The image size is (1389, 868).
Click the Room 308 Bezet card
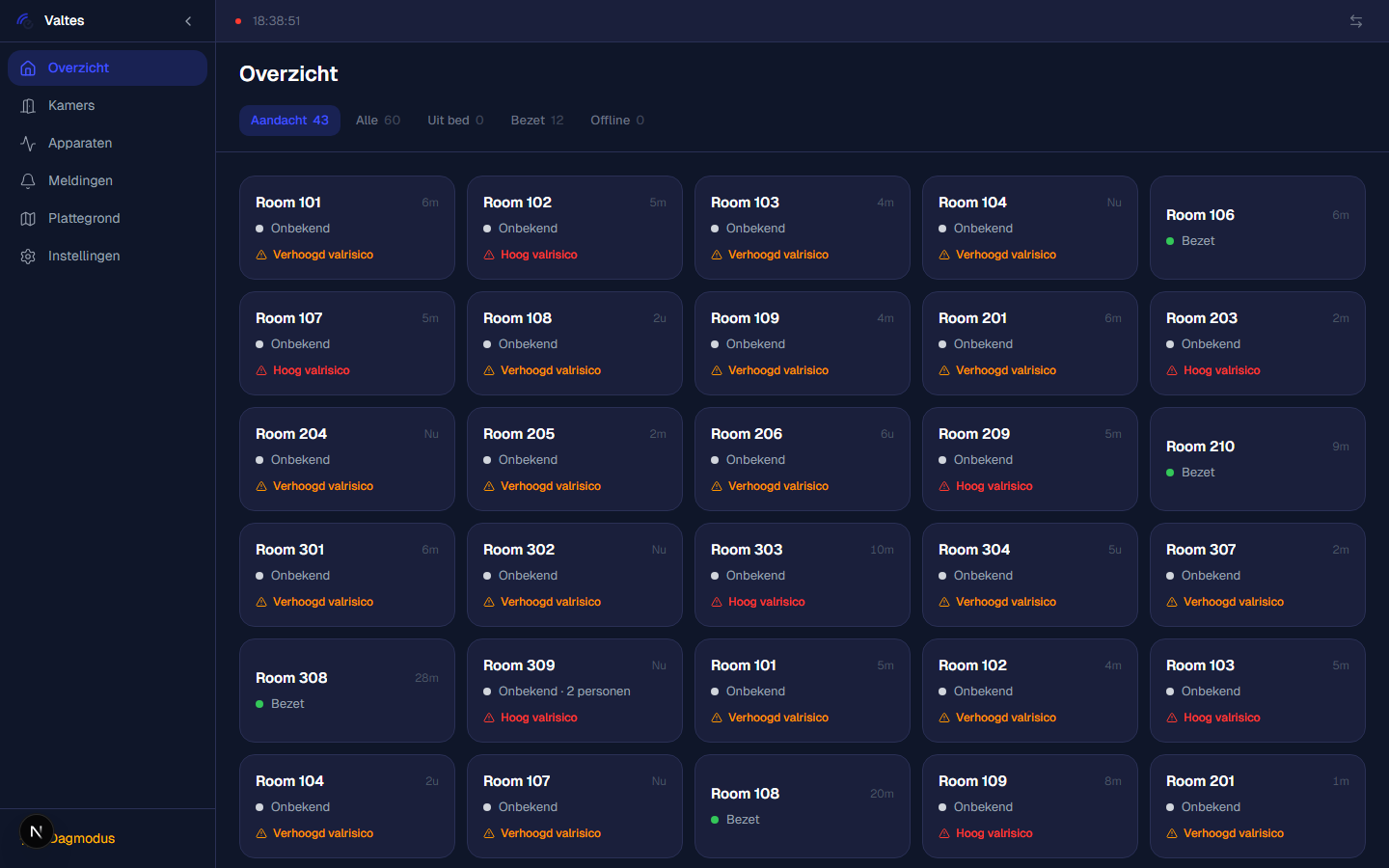tap(346, 691)
